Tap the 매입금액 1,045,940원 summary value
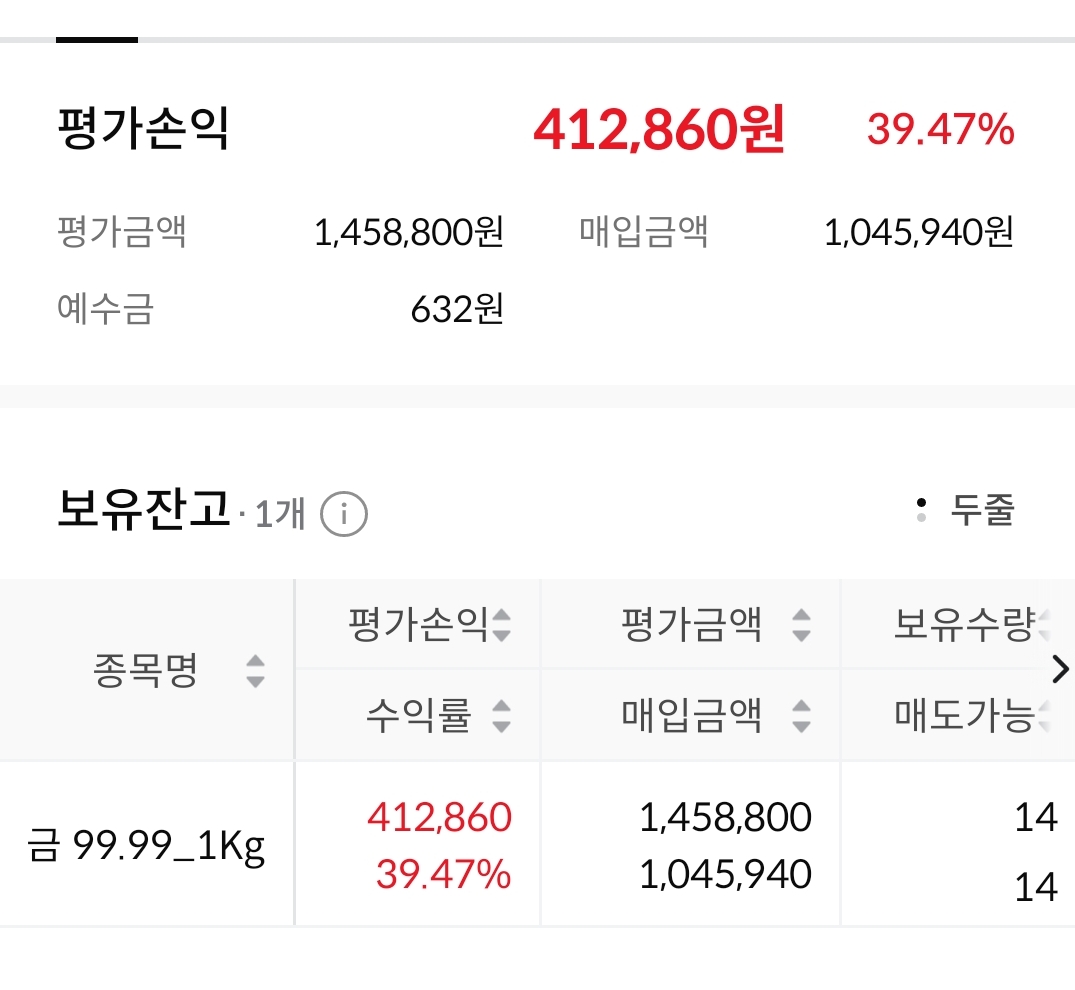This screenshot has width=1075, height=990. click(919, 232)
